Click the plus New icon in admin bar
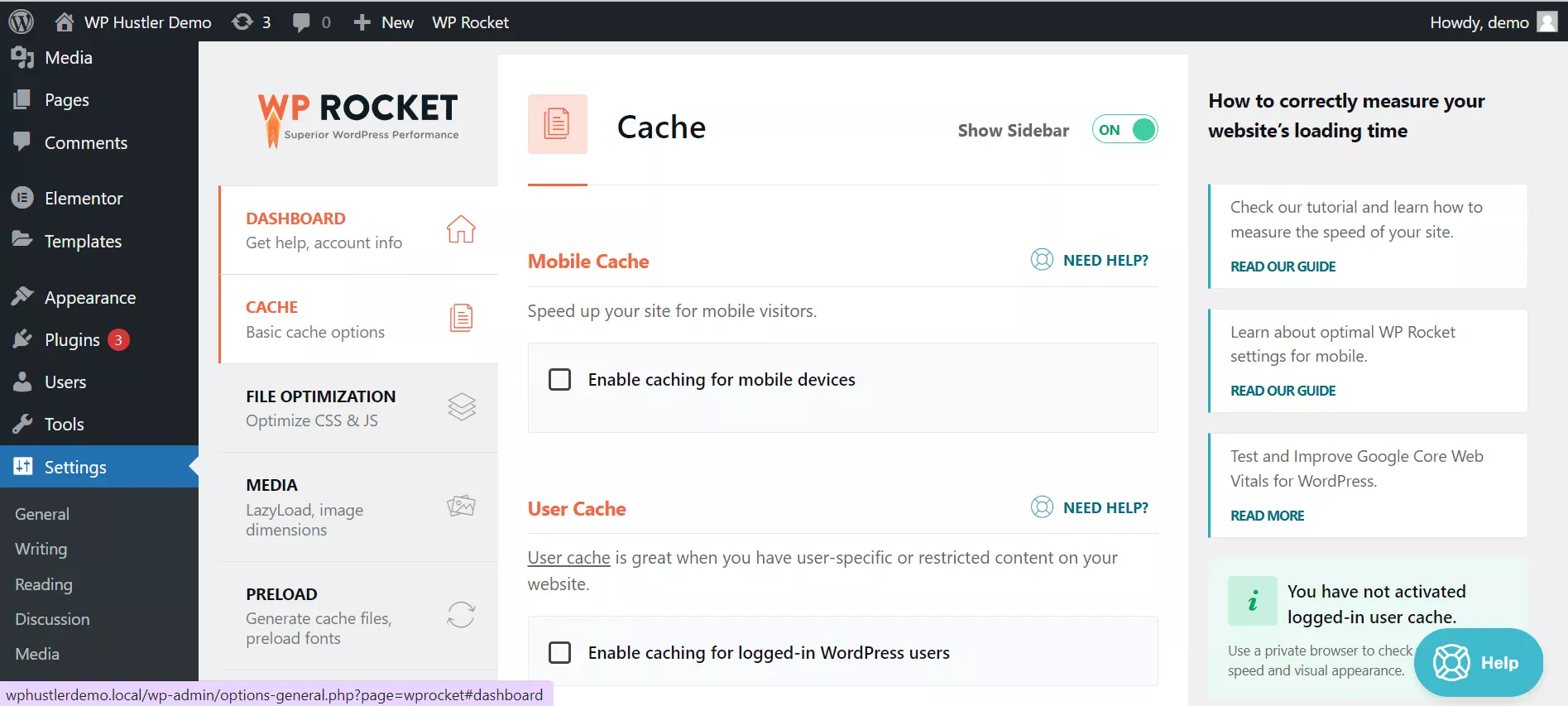 click(362, 22)
